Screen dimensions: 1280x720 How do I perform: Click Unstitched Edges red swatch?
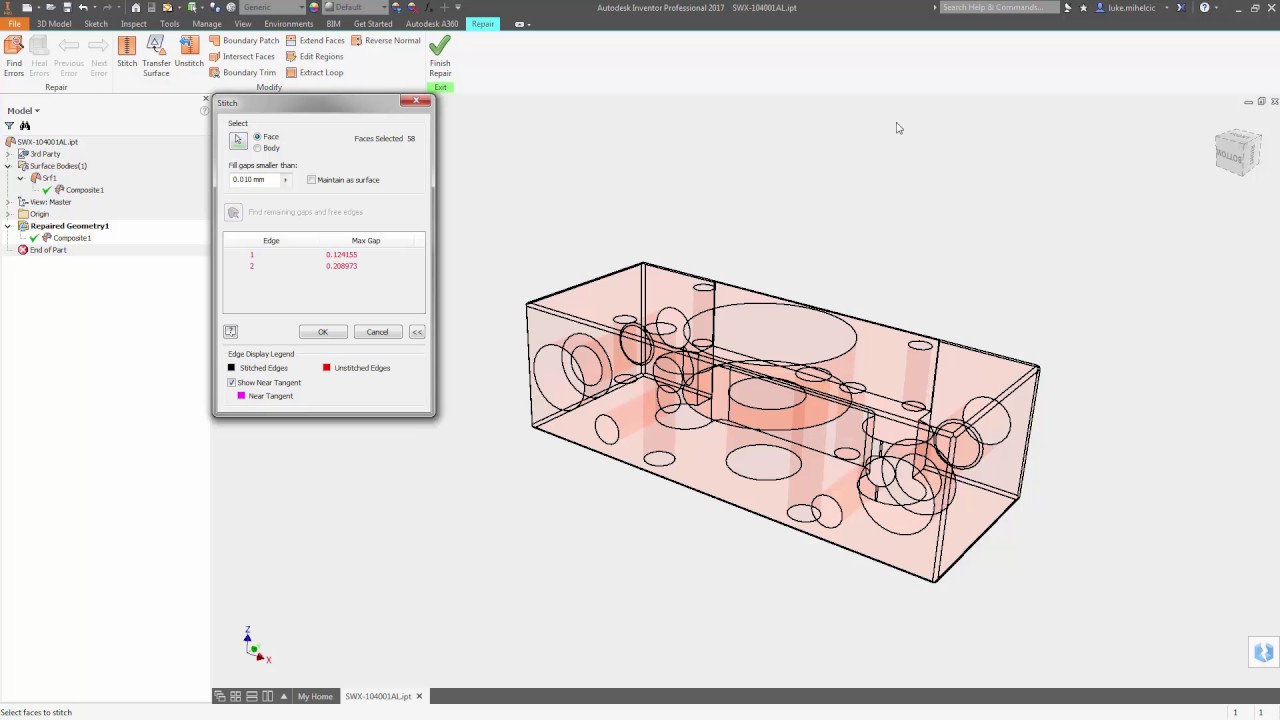[326, 368]
